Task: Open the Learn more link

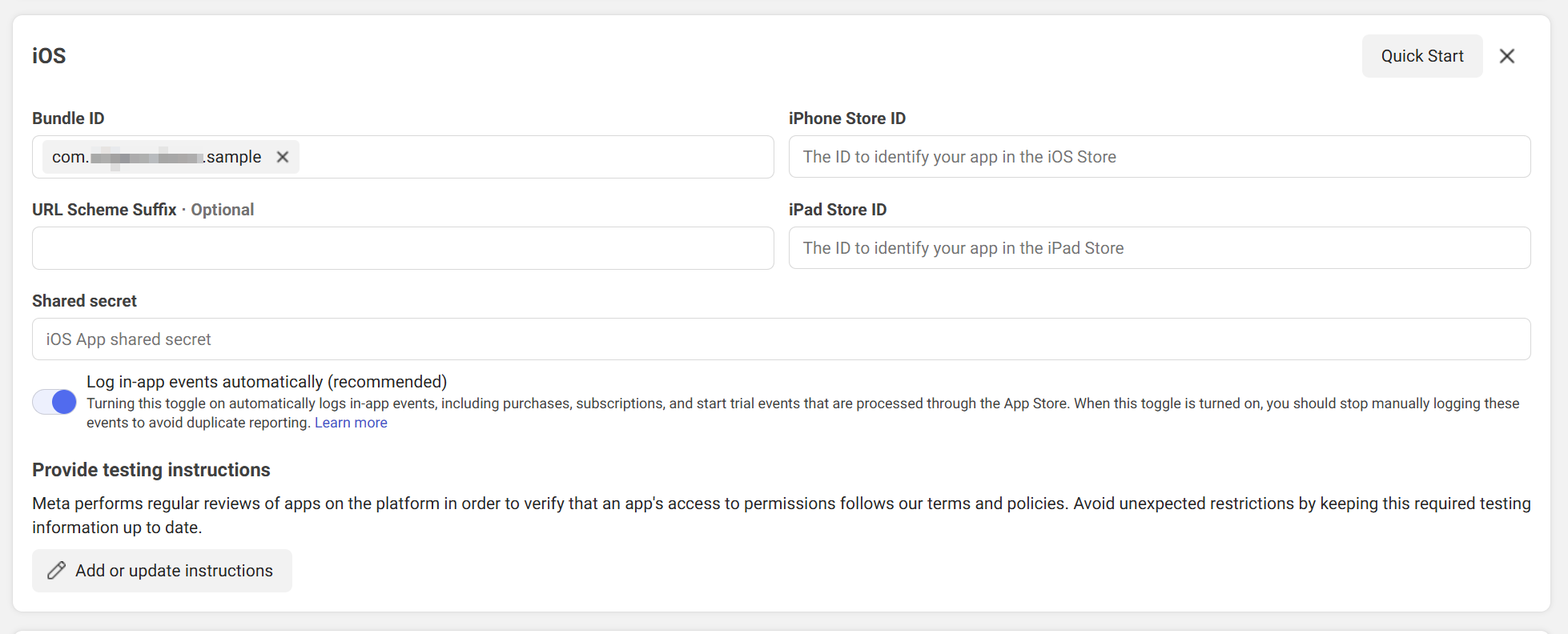Action: (x=350, y=422)
